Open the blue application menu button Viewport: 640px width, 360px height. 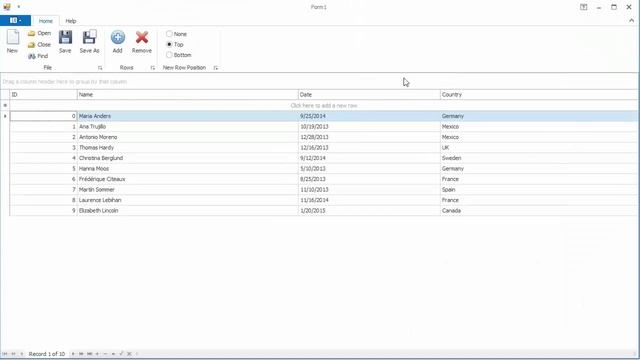tap(15, 20)
